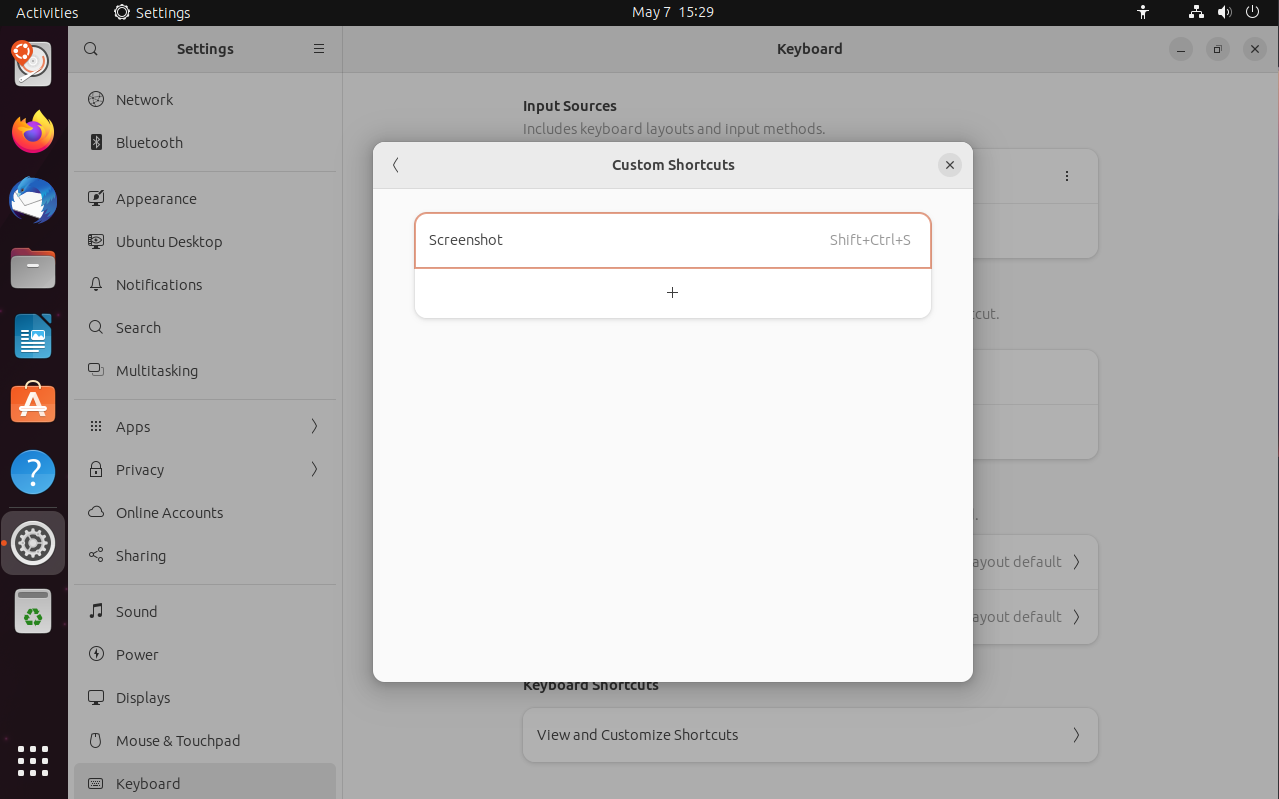Screen dimensions: 1279x799
Task: Open the search in Settings sidebar
Action: (91, 49)
